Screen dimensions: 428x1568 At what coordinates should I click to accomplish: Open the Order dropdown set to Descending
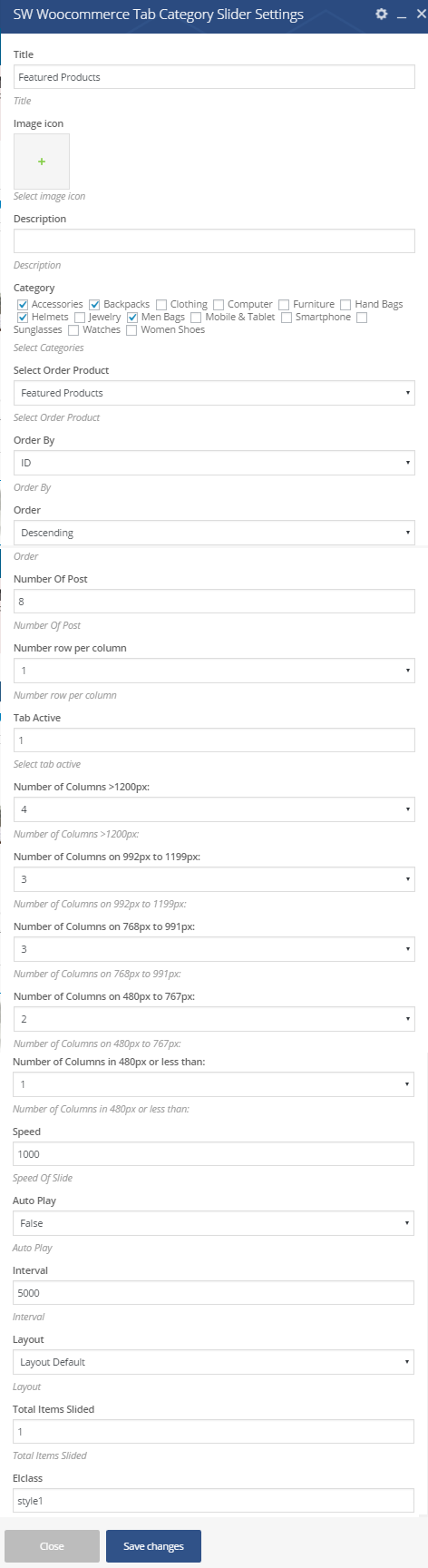[214, 533]
